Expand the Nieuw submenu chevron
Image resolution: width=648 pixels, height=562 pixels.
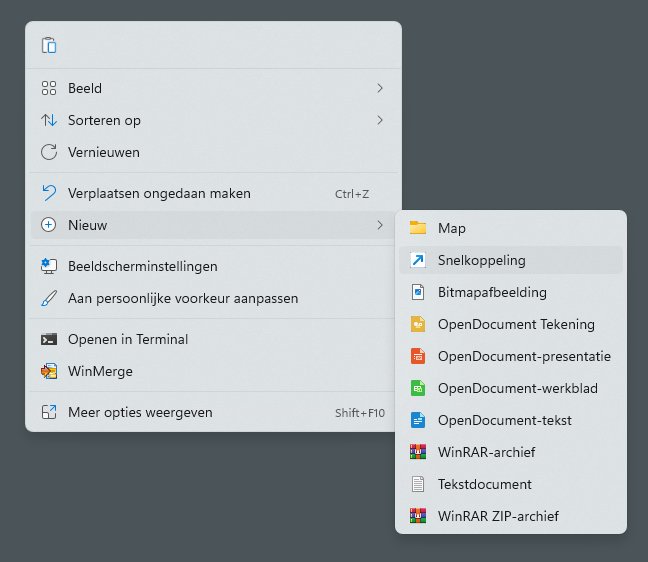point(380,225)
